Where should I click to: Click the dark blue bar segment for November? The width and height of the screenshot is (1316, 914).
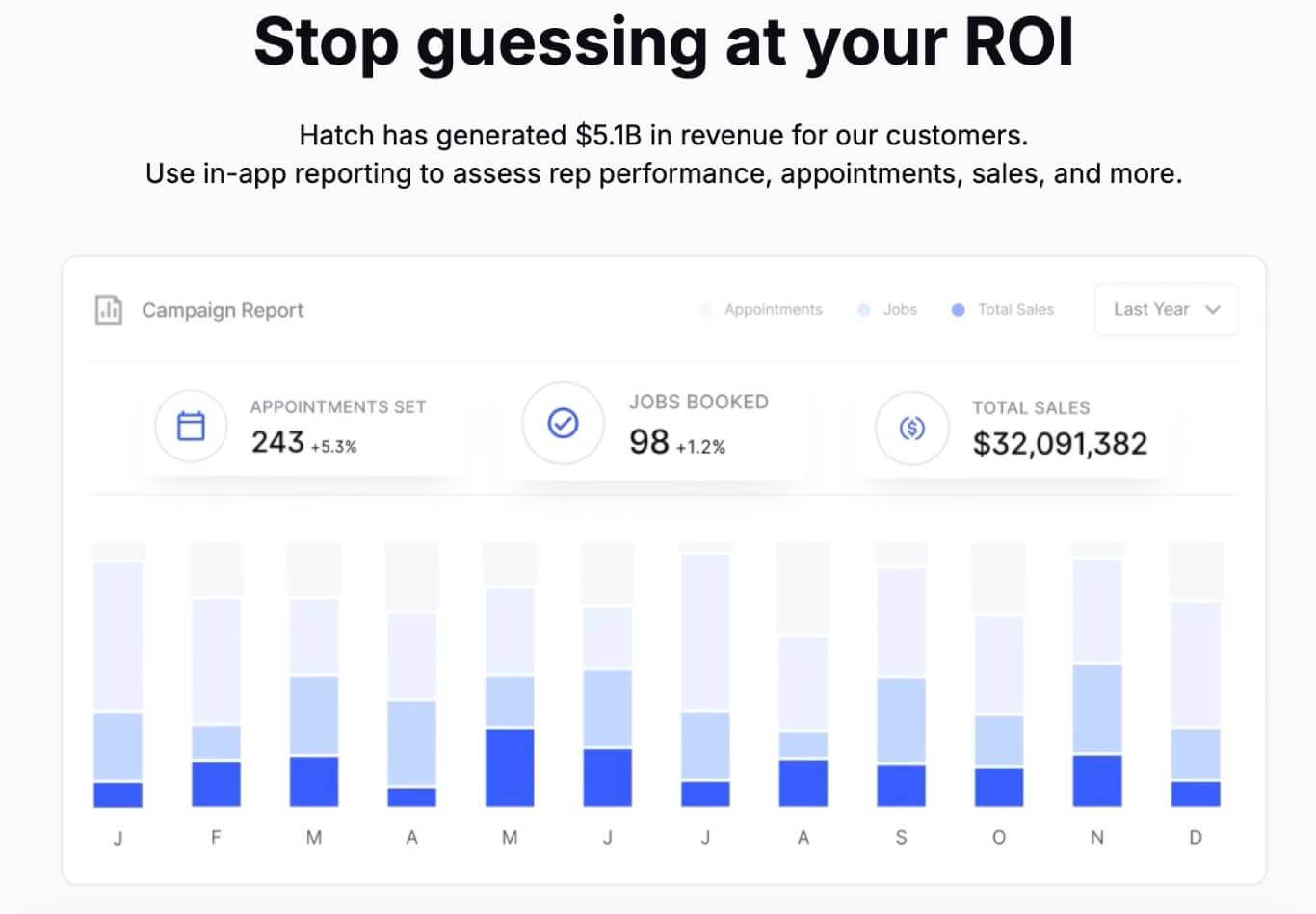click(1097, 781)
